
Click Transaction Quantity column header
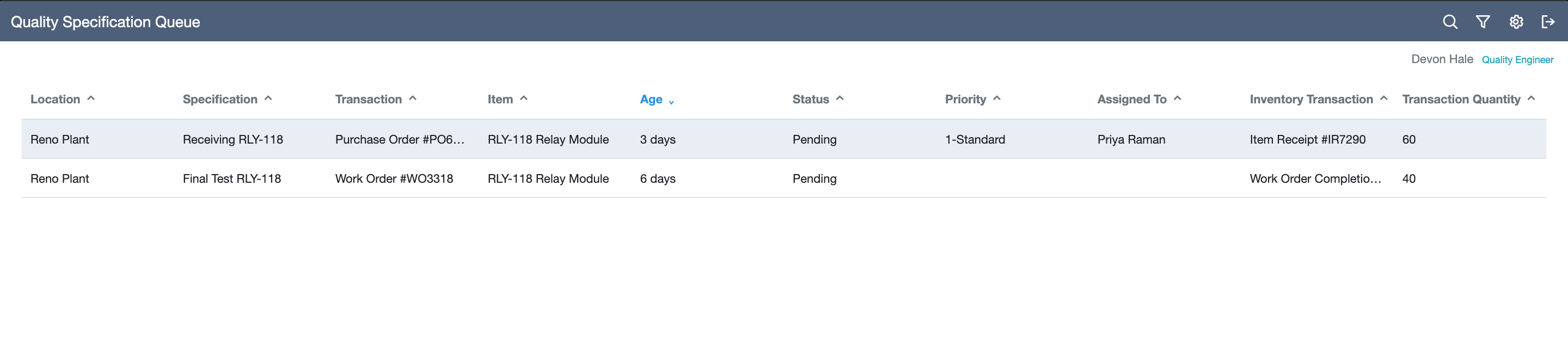(1461, 99)
